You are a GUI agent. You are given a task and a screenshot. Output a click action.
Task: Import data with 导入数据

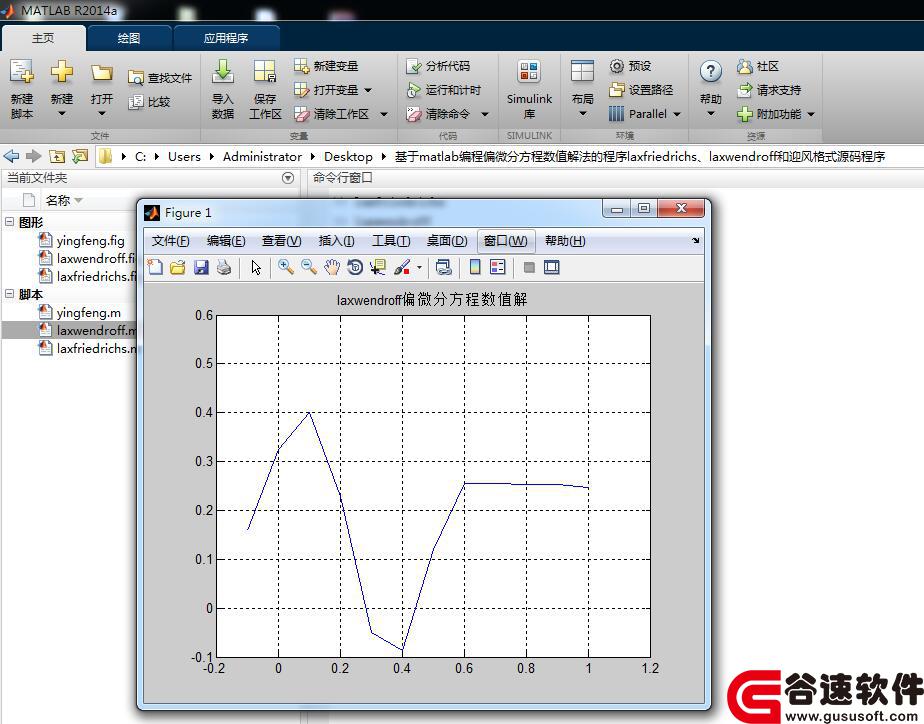223,88
